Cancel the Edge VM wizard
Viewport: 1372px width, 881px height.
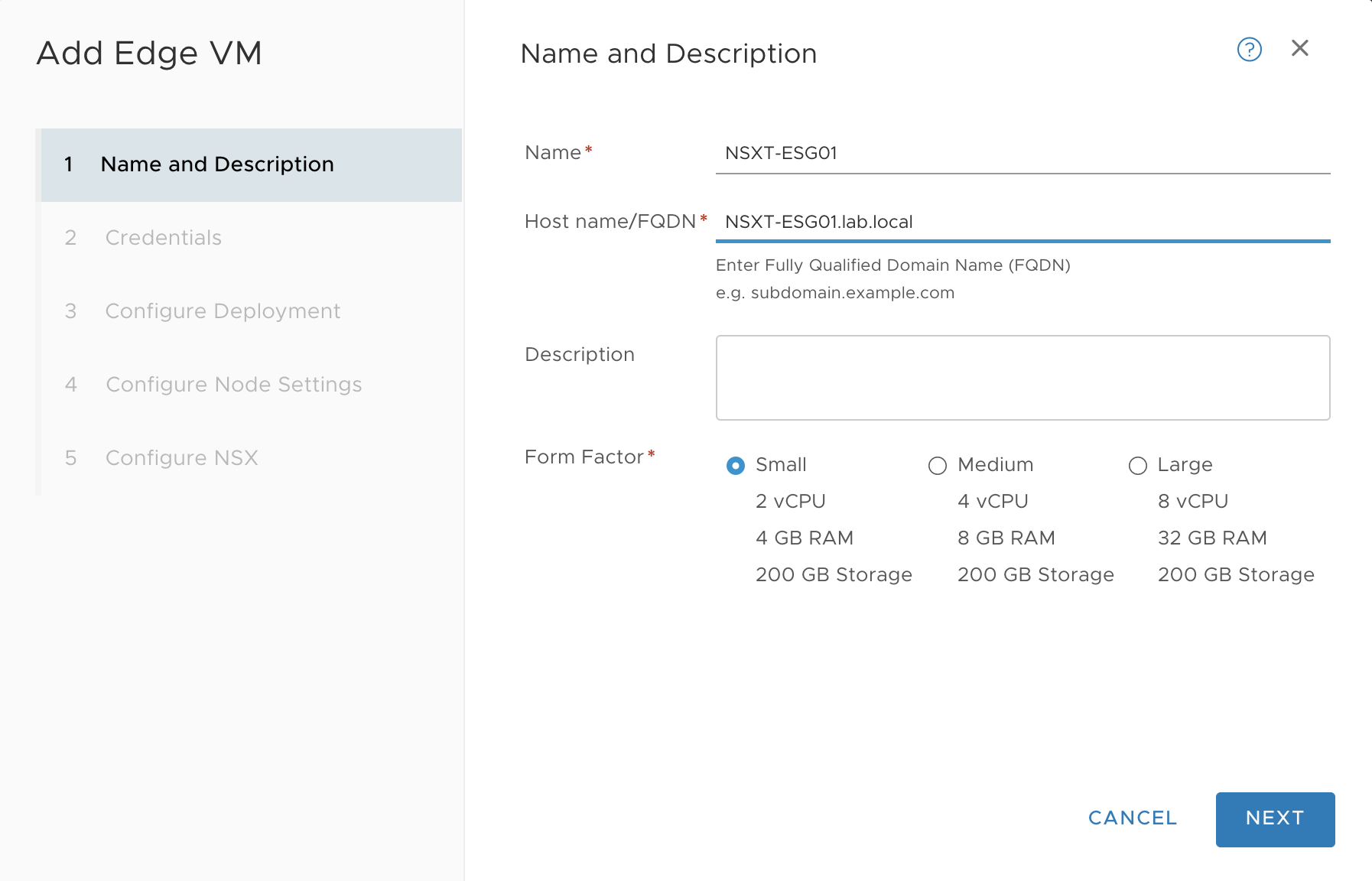(x=1132, y=818)
